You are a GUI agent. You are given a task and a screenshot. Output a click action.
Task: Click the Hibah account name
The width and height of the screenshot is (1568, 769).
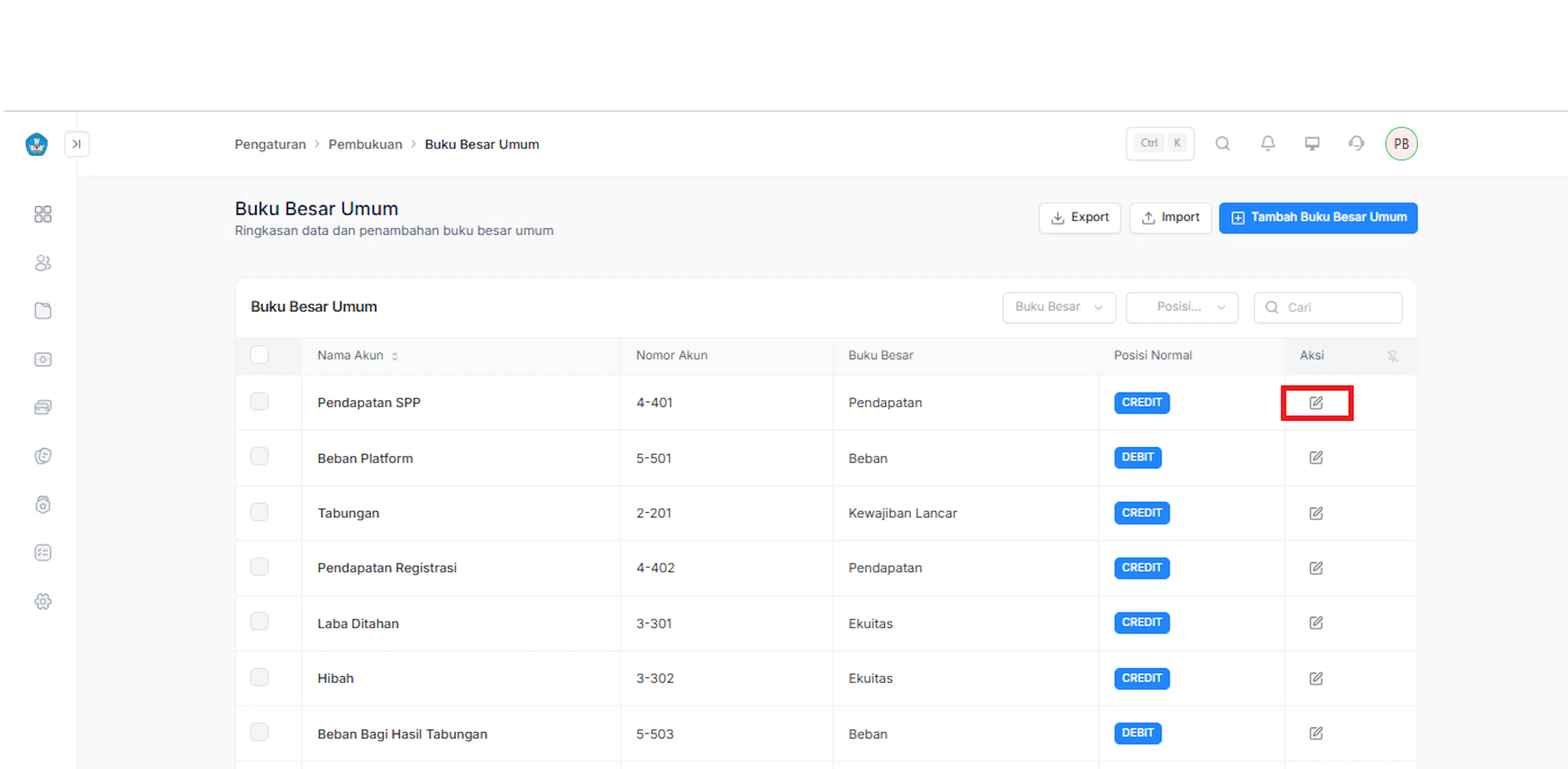coord(335,678)
